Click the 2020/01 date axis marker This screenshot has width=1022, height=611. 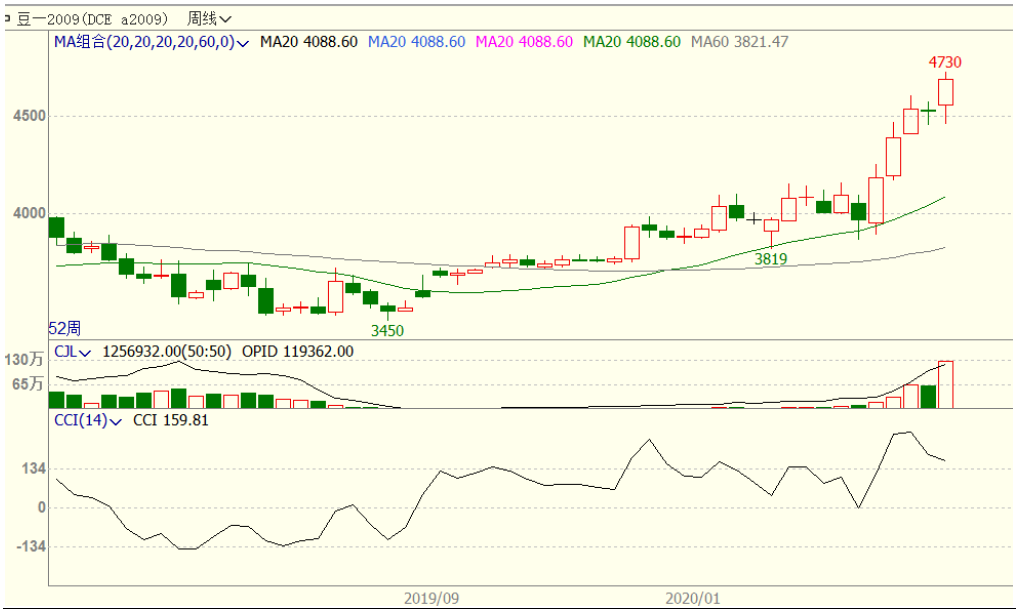tap(692, 599)
